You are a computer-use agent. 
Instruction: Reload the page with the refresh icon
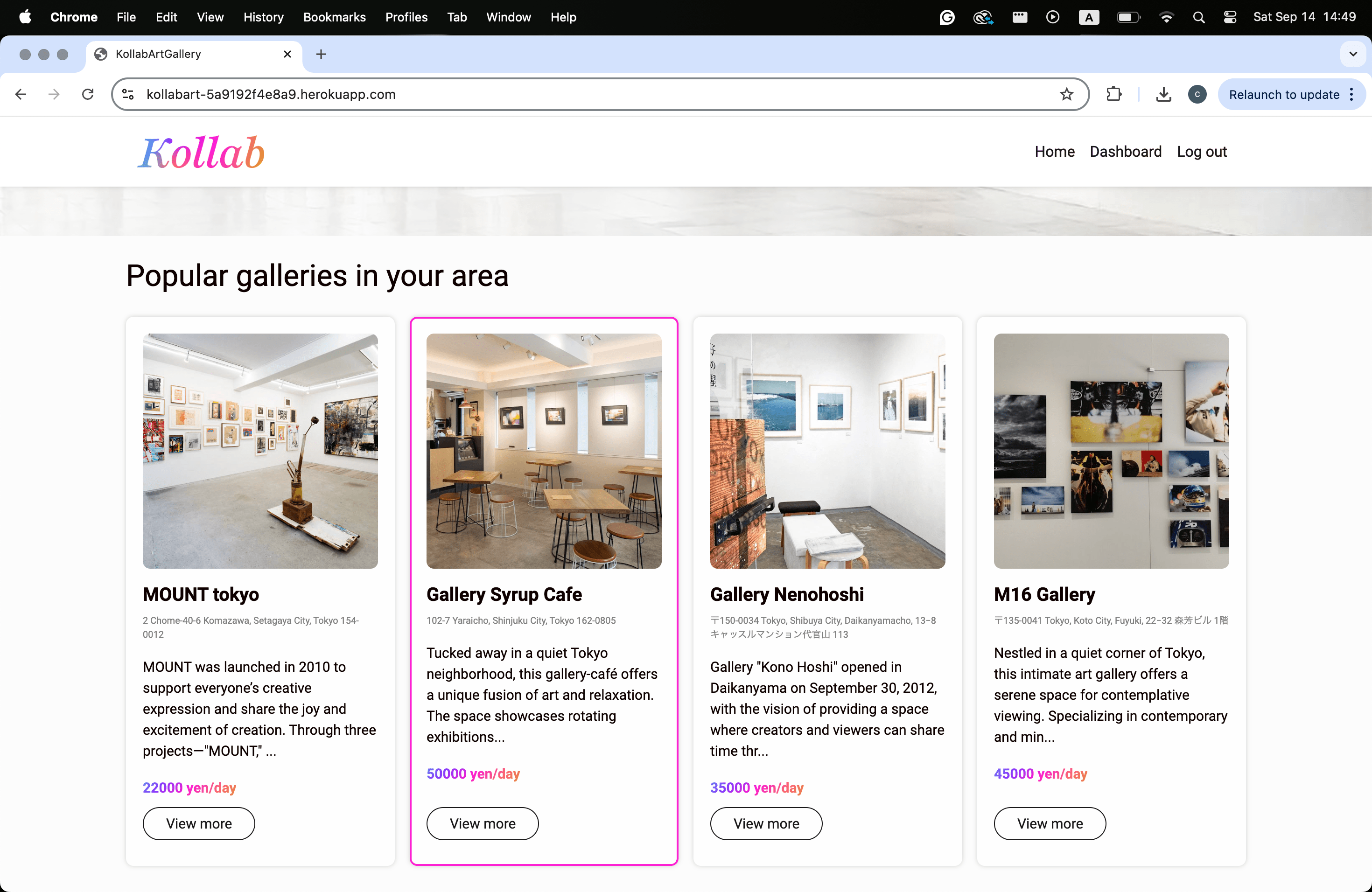click(88, 95)
